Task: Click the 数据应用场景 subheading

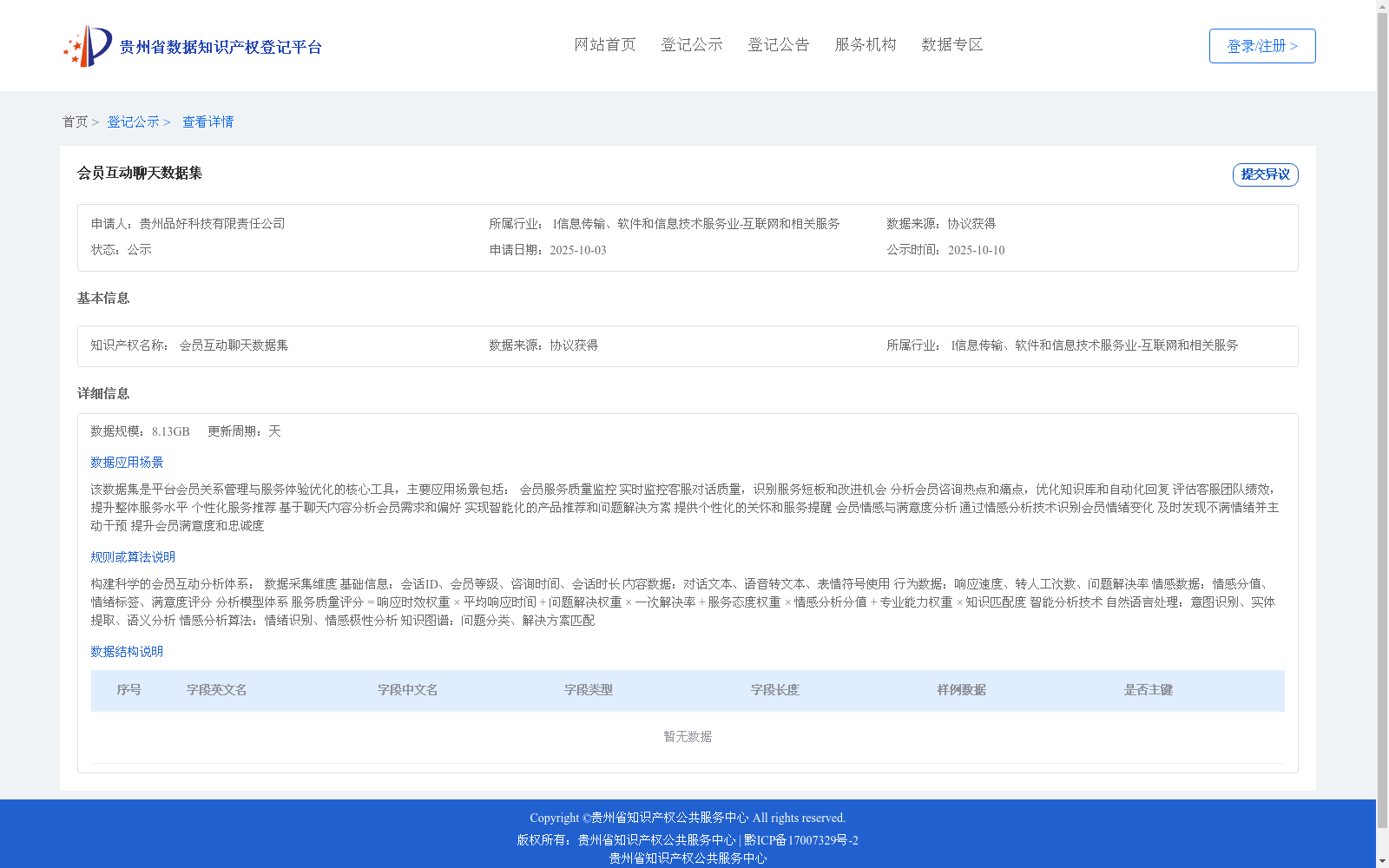Action: [x=127, y=463]
